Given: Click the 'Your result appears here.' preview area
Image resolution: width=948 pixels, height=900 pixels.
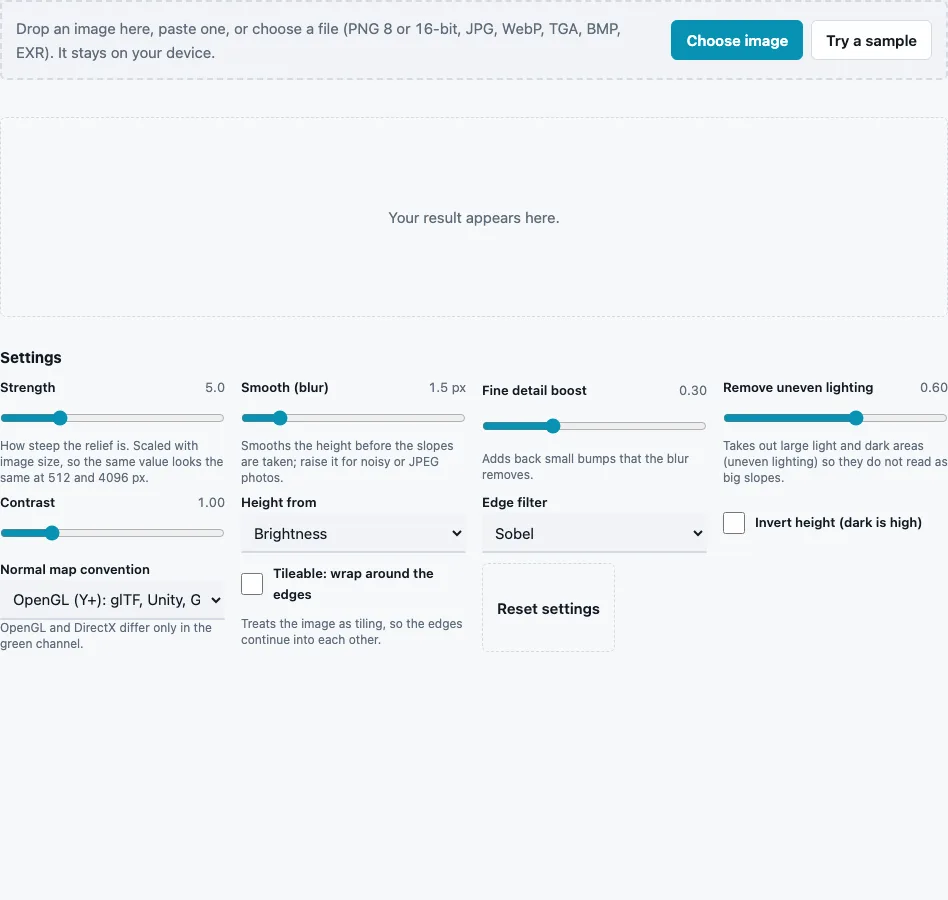Looking at the screenshot, I should pos(474,218).
